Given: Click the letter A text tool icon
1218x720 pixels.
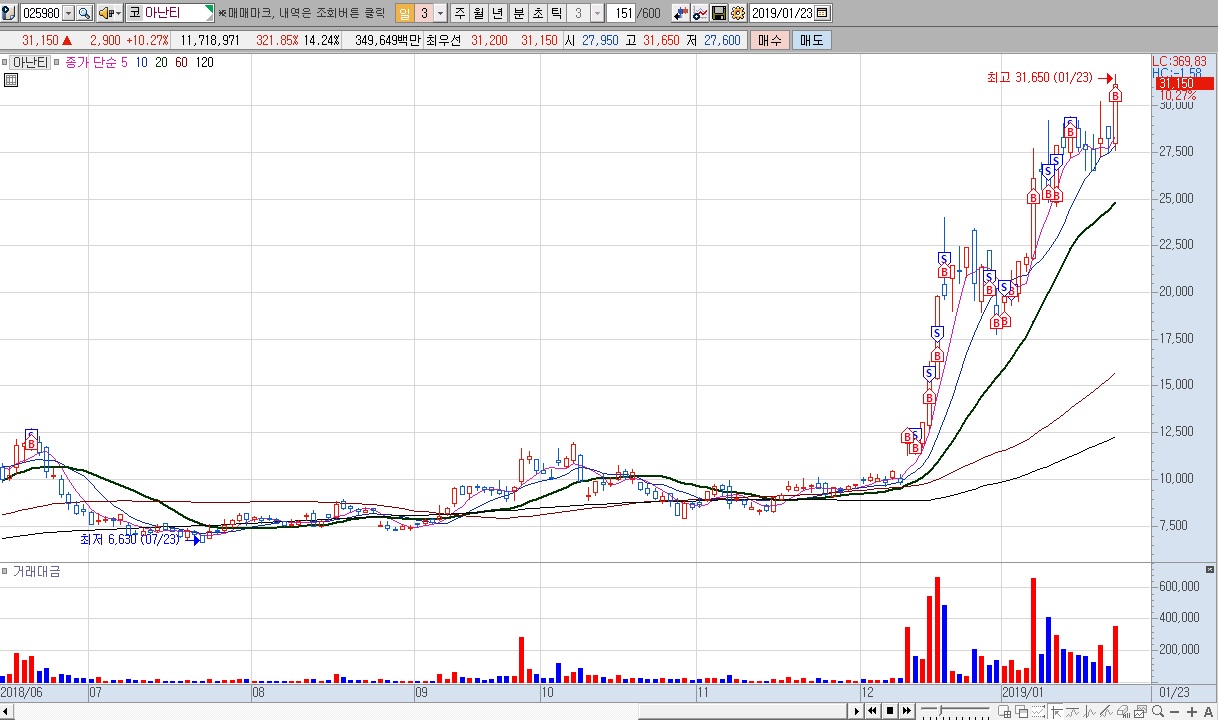Looking at the screenshot, I should 1208,711.
